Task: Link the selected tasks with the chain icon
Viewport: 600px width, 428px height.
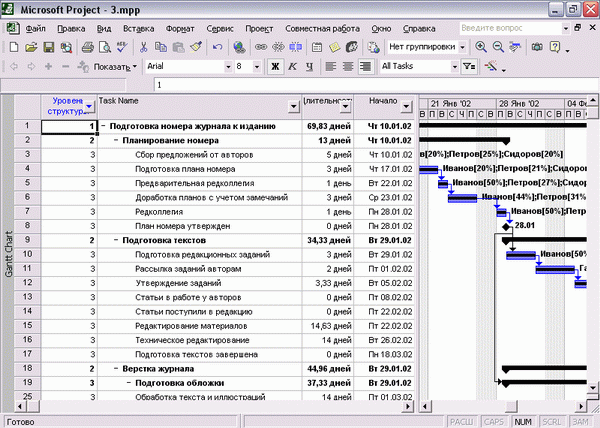Action: [x=261, y=47]
